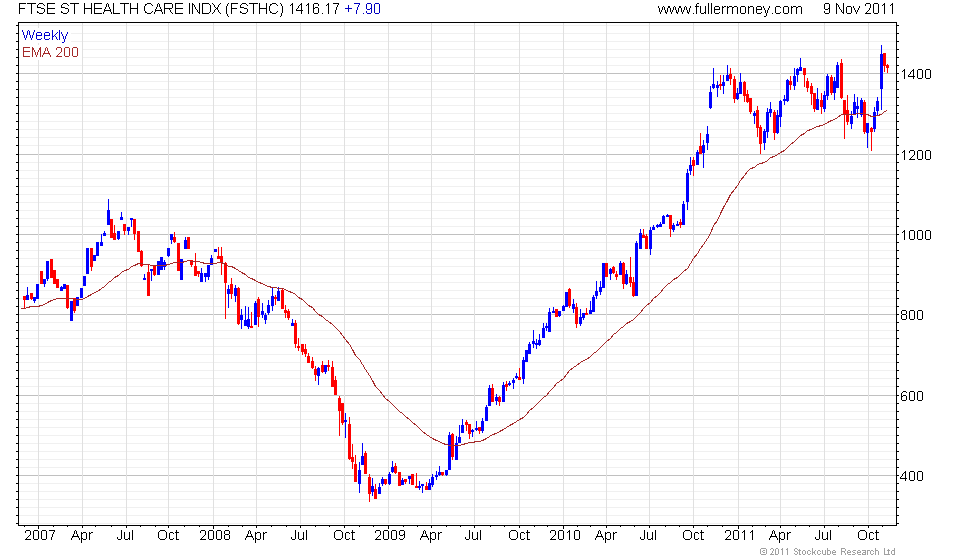The image size is (980, 560).
Task: Open the www.fullermoney.com link
Action: point(730,9)
